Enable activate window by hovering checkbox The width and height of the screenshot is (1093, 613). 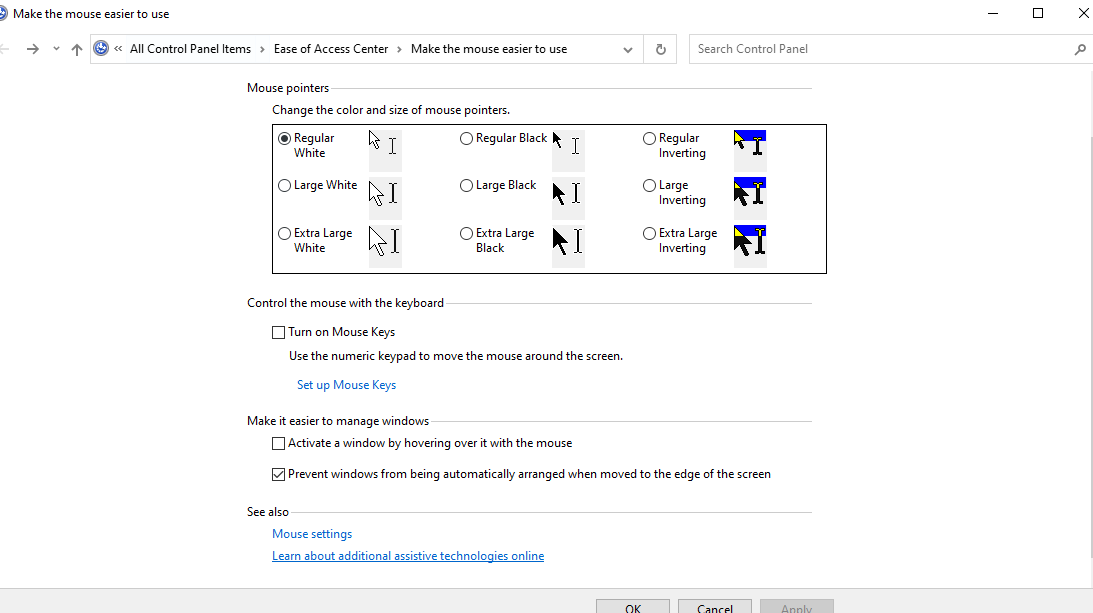click(x=279, y=443)
